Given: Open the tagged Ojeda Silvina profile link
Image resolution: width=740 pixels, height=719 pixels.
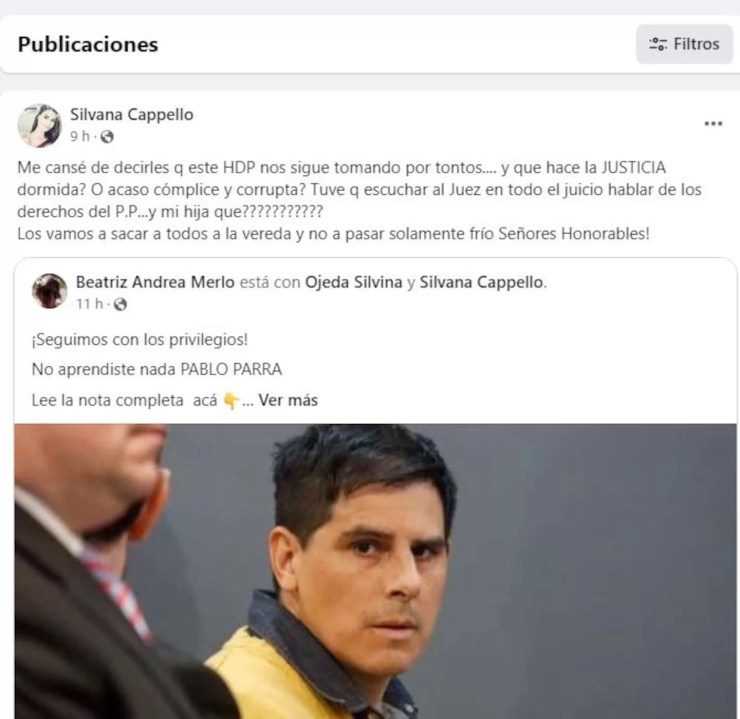Looking at the screenshot, I should 353,282.
